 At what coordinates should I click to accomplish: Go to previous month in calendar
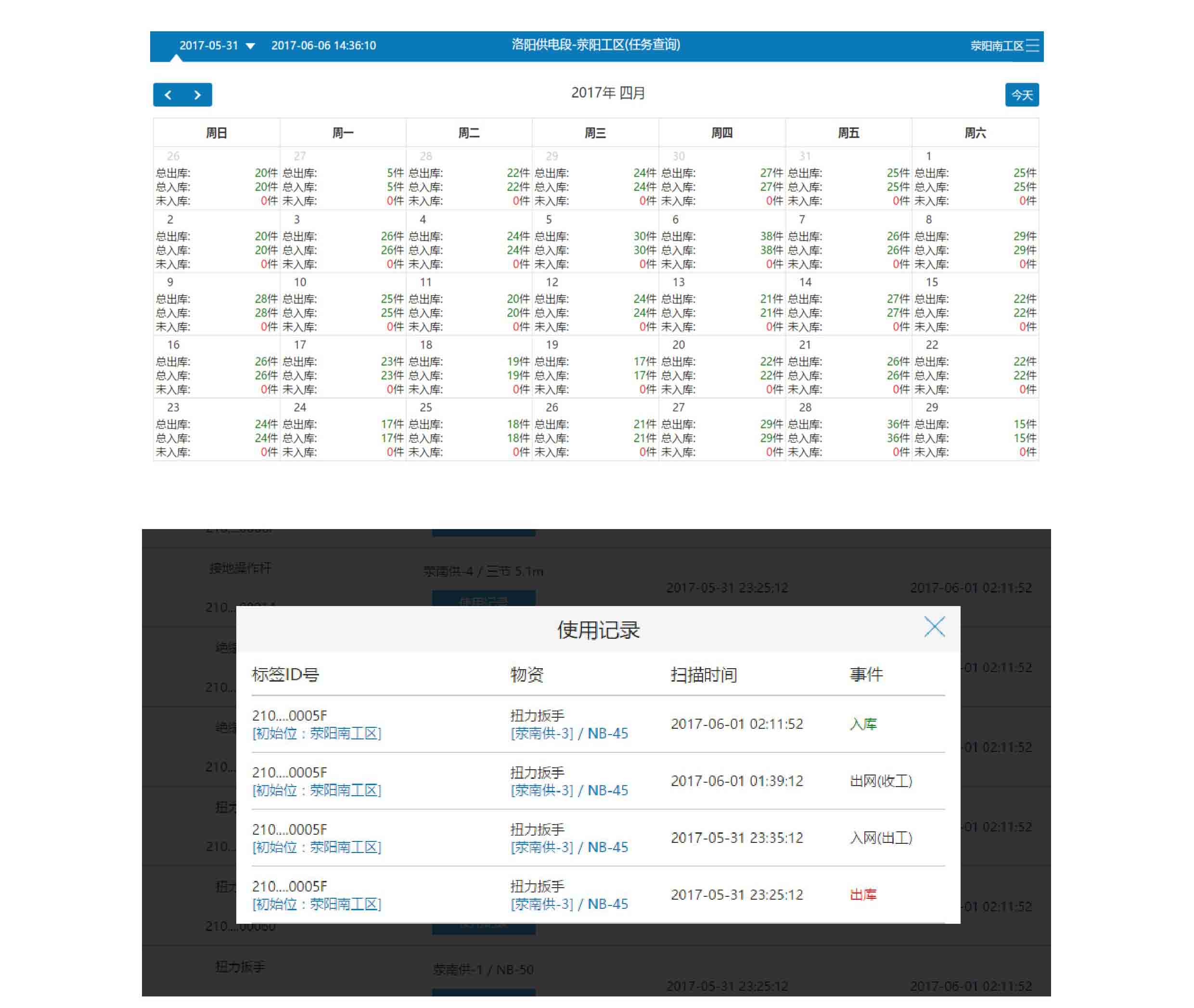[x=168, y=95]
